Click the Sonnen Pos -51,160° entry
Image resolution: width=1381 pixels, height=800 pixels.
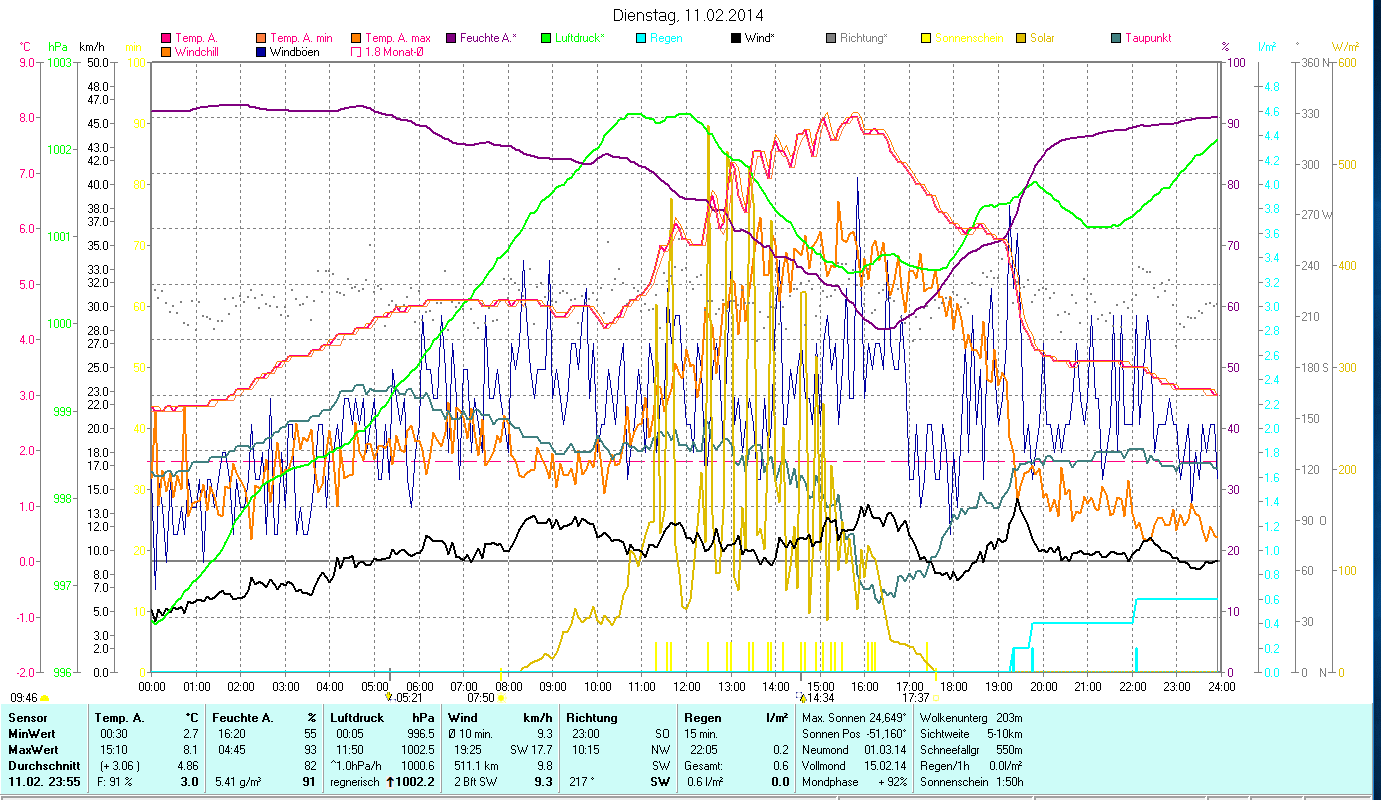click(x=853, y=734)
